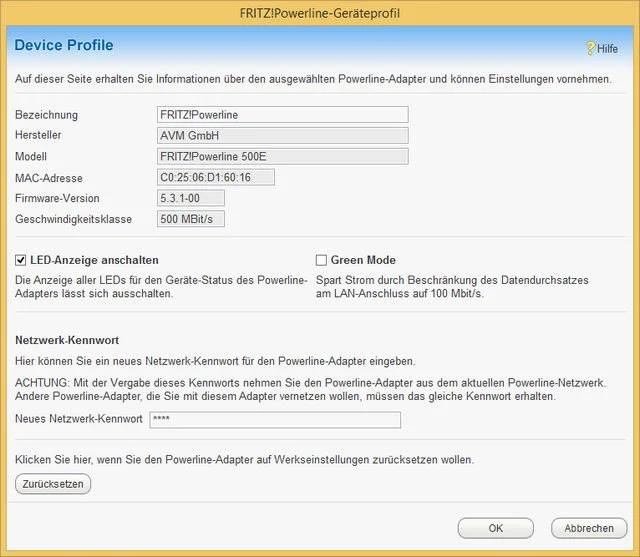Click the Device Profile heading
The height and width of the screenshot is (557, 640).
[x=64, y=45]
